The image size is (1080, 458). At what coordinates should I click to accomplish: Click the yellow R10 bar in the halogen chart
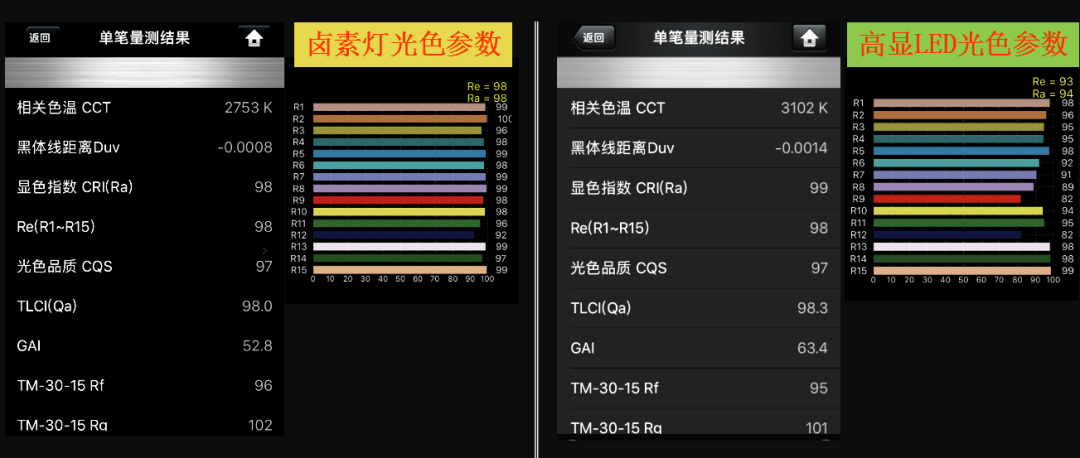click(399, 211)
